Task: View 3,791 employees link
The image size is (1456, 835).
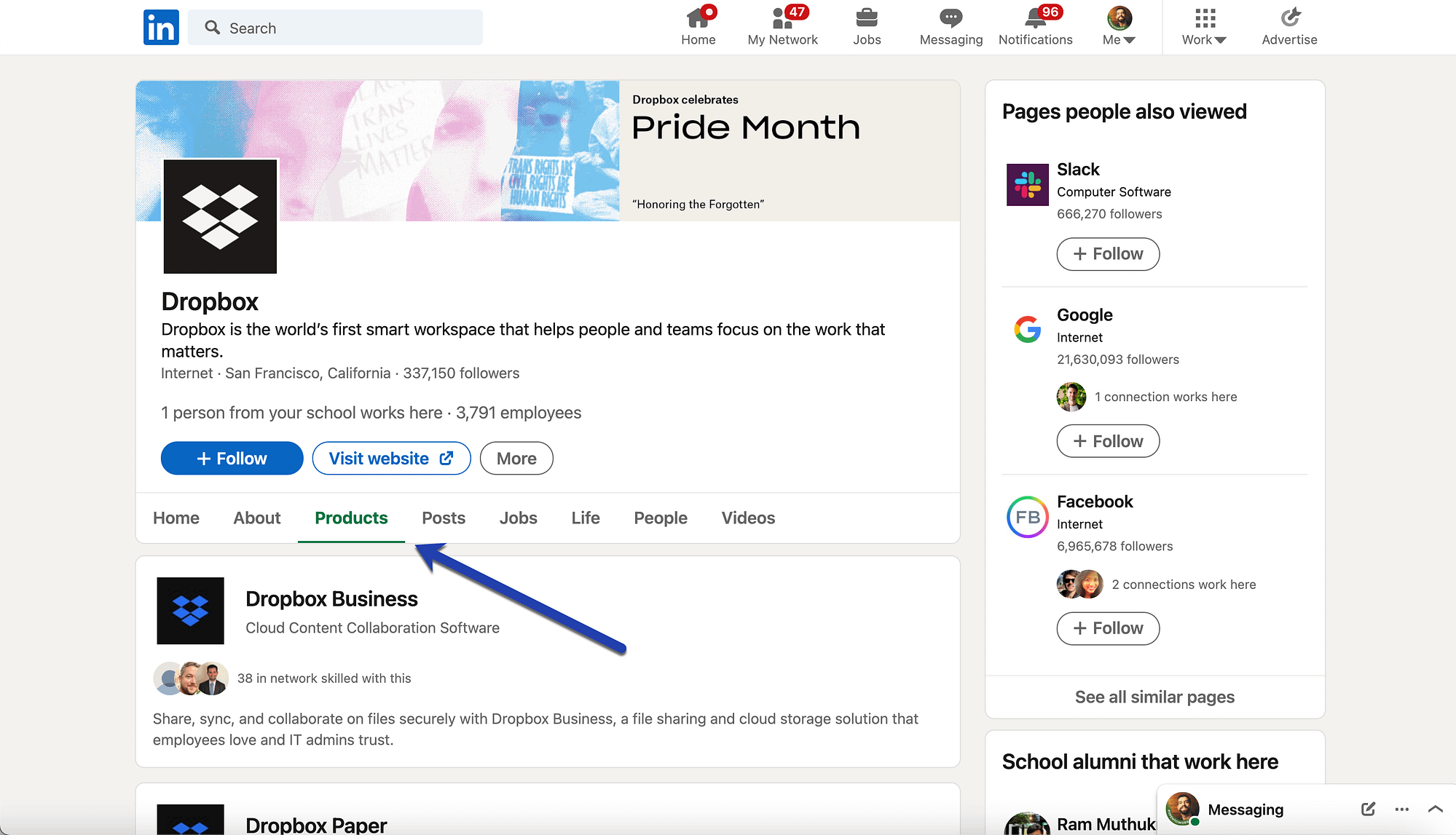Action: (519, 413)
